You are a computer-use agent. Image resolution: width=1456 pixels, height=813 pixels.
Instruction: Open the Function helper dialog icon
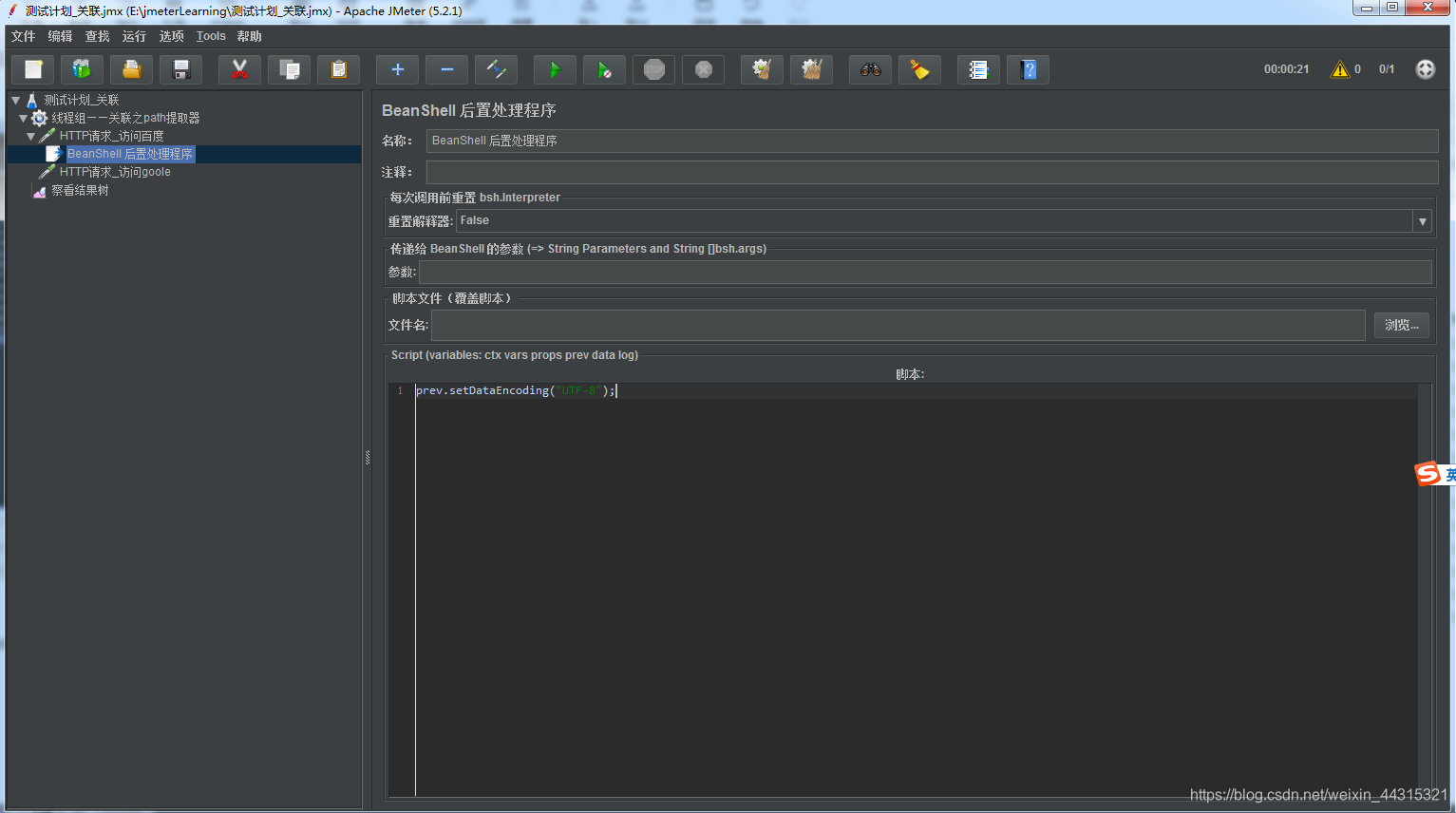click(x=978, y=69)
